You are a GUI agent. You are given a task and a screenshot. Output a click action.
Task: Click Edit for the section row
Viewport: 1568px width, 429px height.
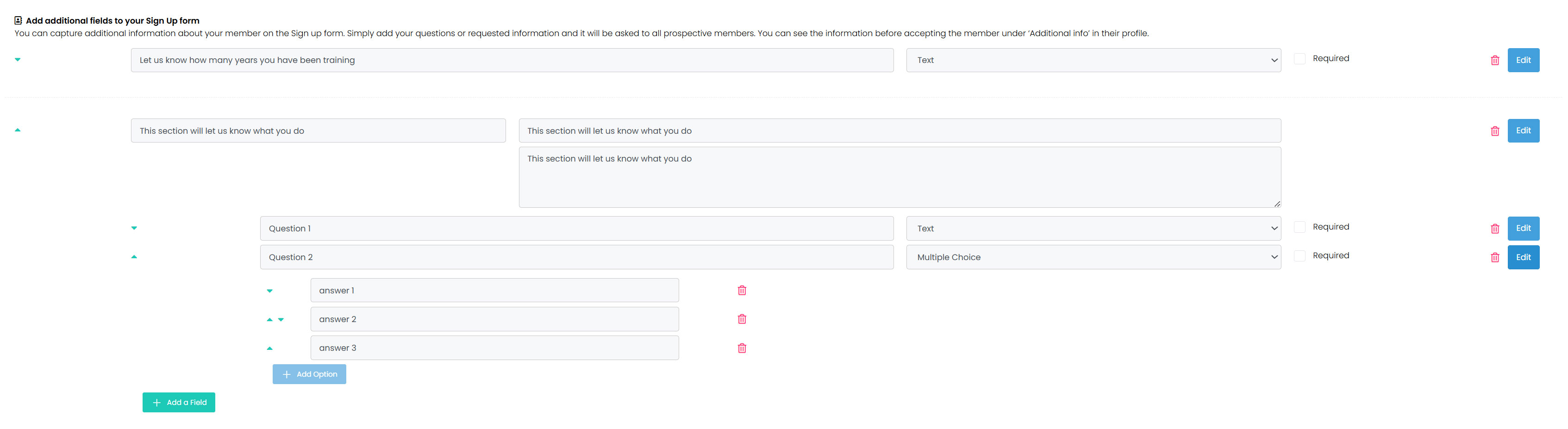tap(1523, 131)
